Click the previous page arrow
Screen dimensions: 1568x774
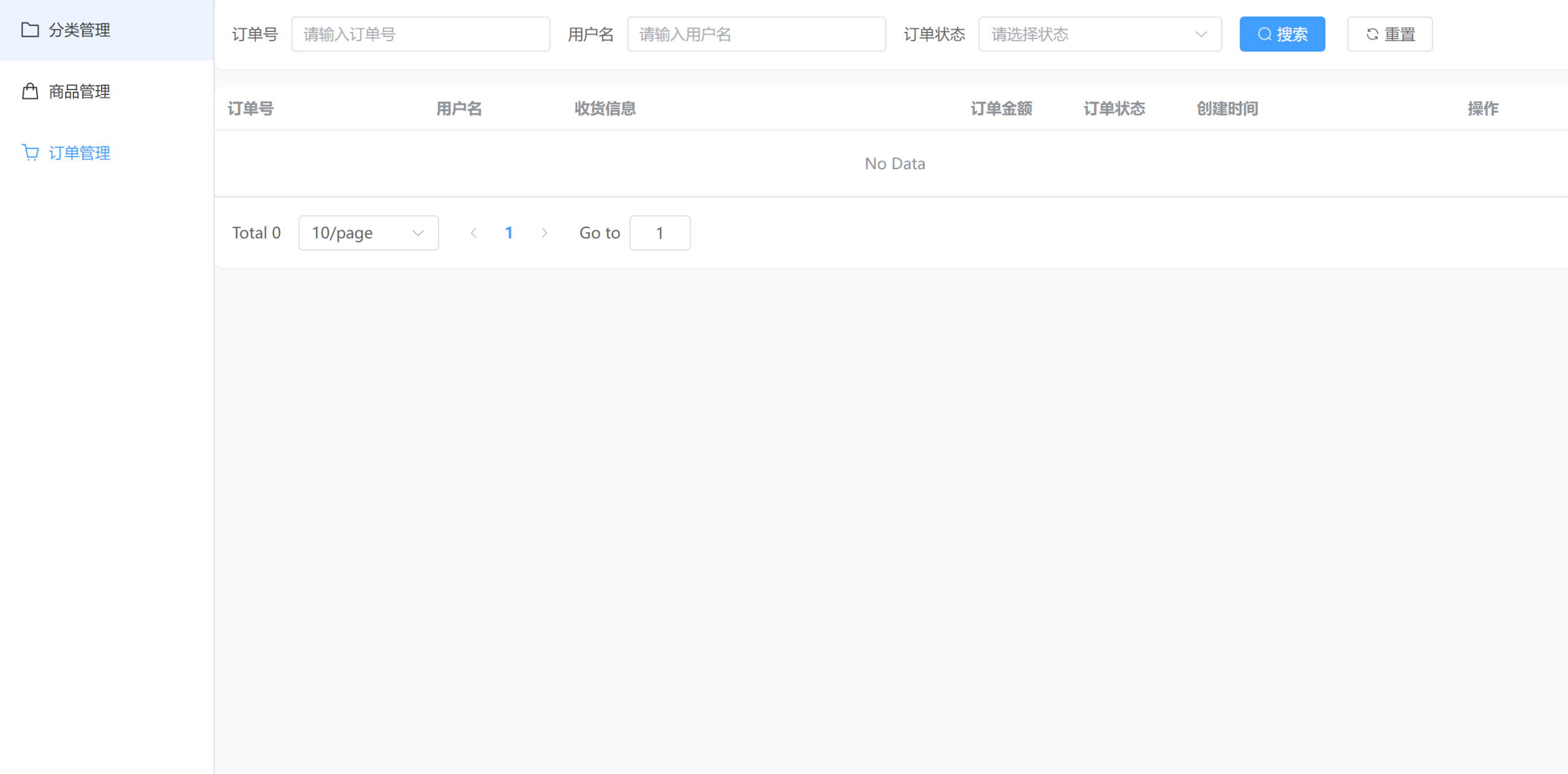(473, 233)
